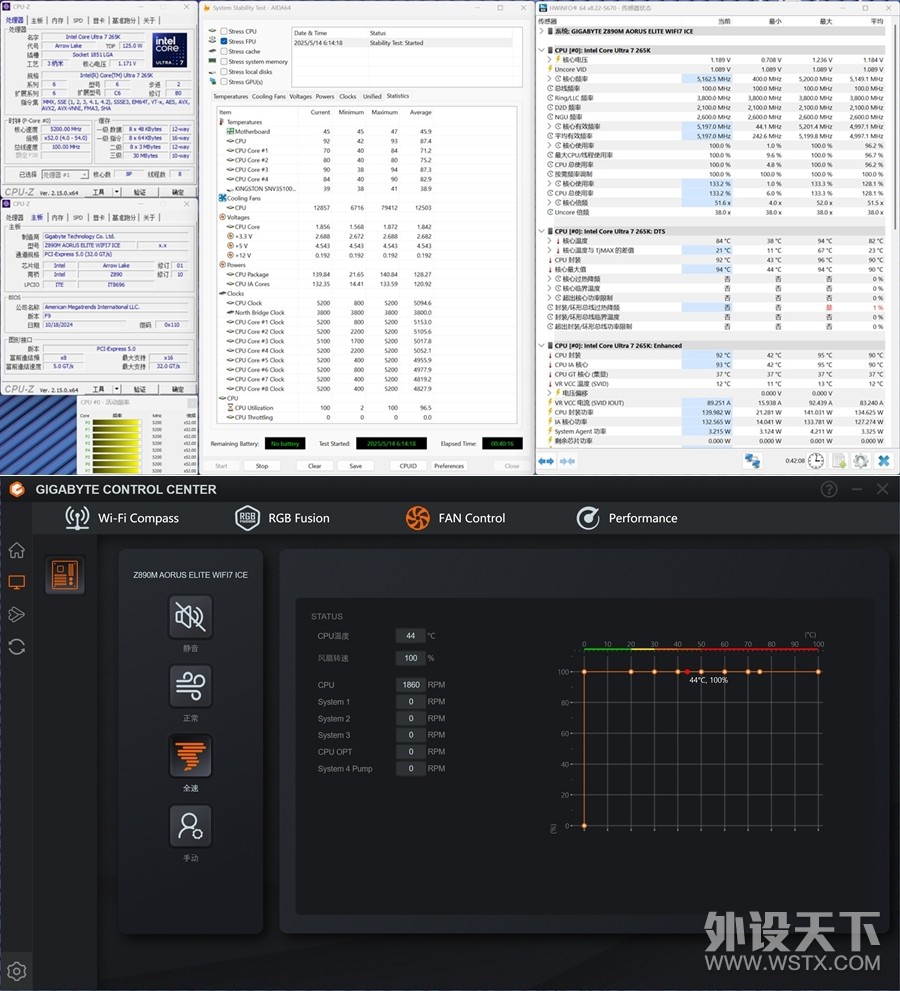Collapse the CPU DTS sensor group in HWiNFO

pyautogui.click(x=541, y=231)
